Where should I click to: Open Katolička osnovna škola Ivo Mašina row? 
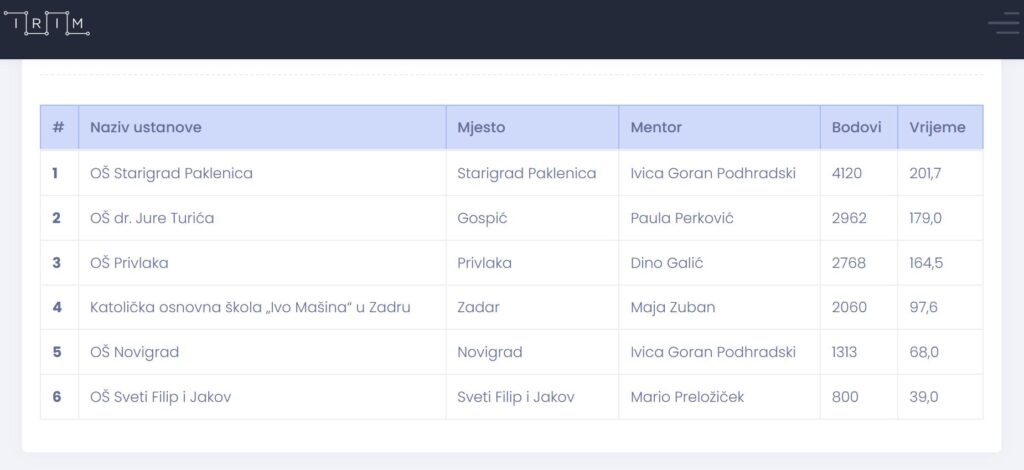point(511,307)
